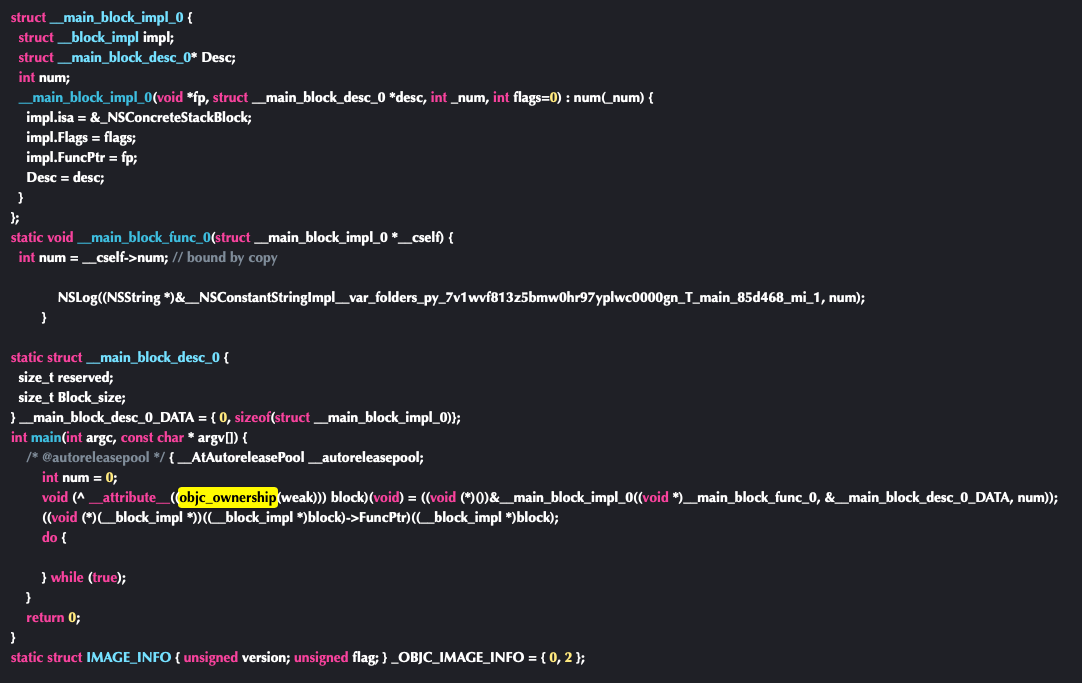Screen dimensions: 1082x683
Task: Click the "*fp" constructor parameter
Action: coord(197,97)
